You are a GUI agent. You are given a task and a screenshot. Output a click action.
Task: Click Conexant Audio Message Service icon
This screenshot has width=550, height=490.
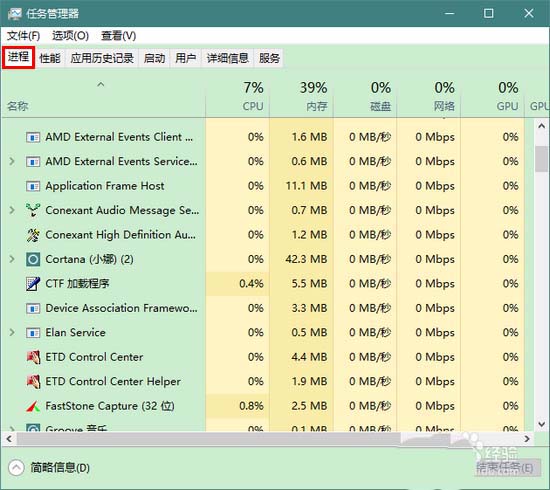pyautogui.click(x=33, y=210)
